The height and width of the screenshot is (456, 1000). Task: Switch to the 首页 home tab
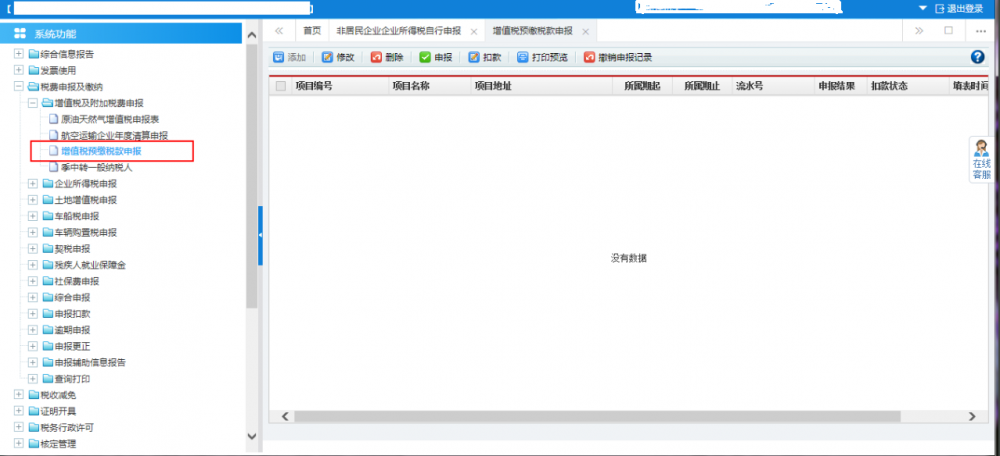click(312, 31)
